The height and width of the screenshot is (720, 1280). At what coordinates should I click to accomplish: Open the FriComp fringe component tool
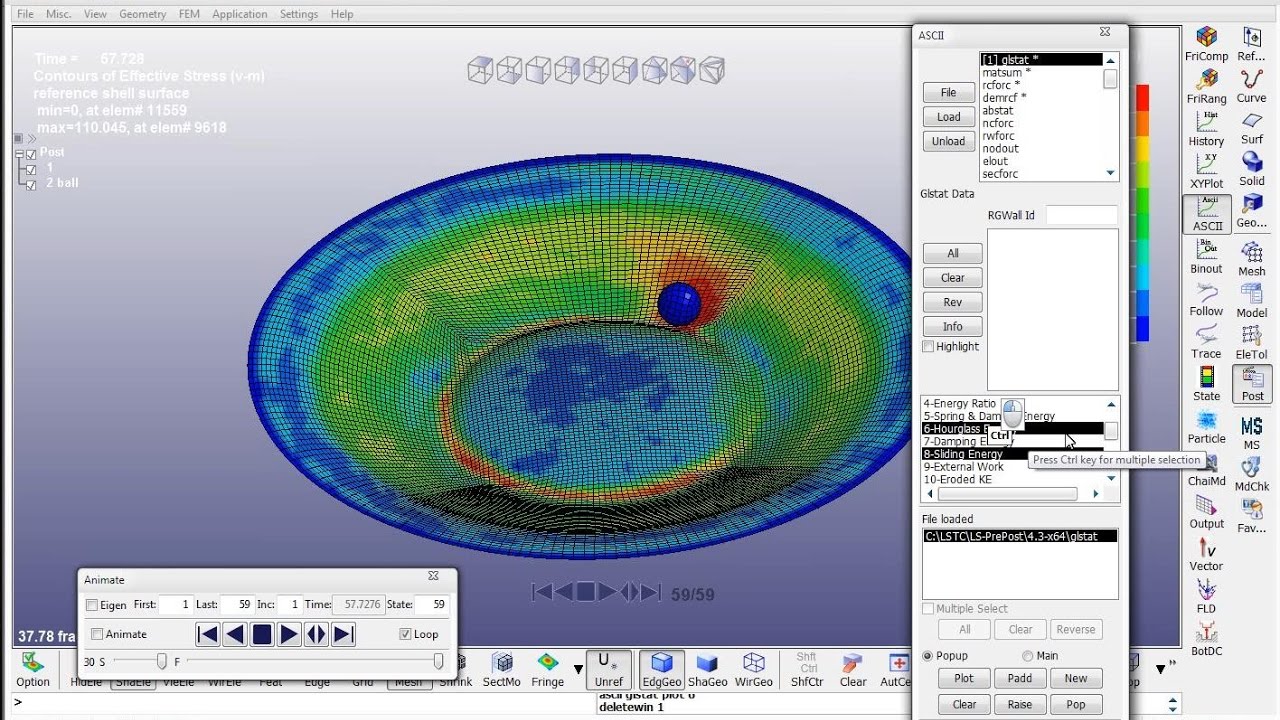pos(1207,45)
